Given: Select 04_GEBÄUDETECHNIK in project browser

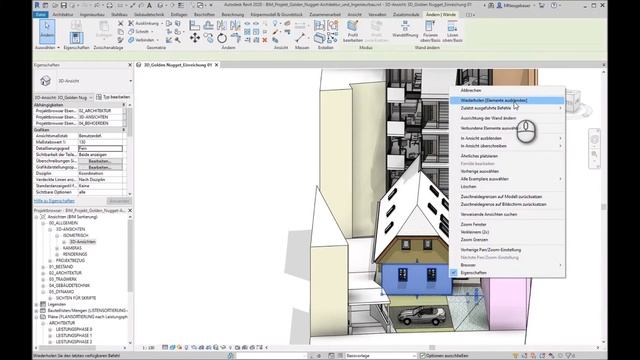Looking at the screenshot, I should click(x=69, y=286).
